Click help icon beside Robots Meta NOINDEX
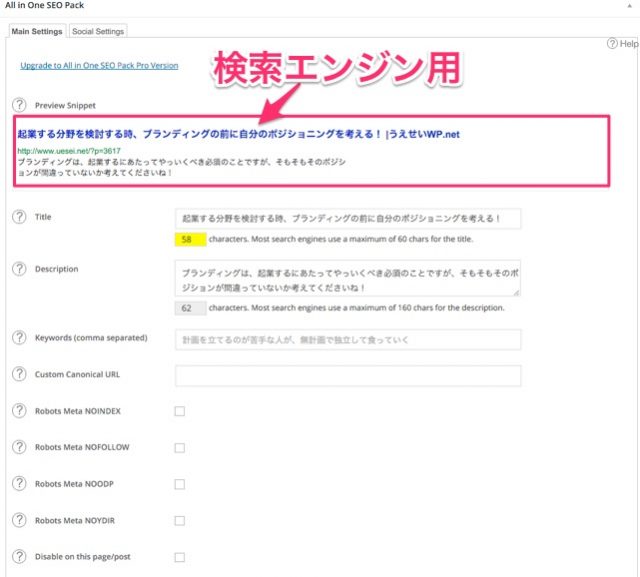 [x=19, y=411]
